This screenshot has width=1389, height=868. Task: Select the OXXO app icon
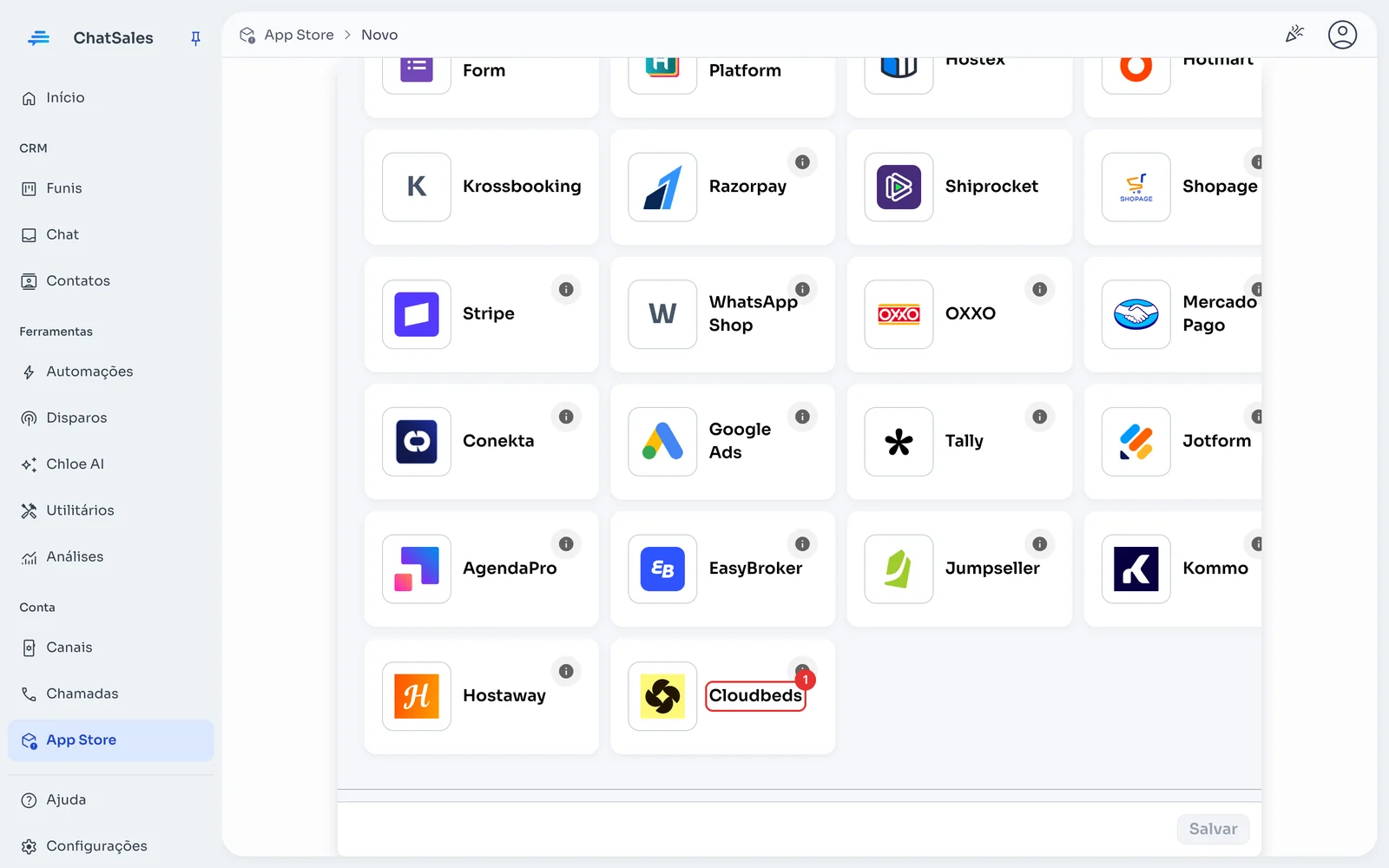pyautogui.click(x=899, y=314)
